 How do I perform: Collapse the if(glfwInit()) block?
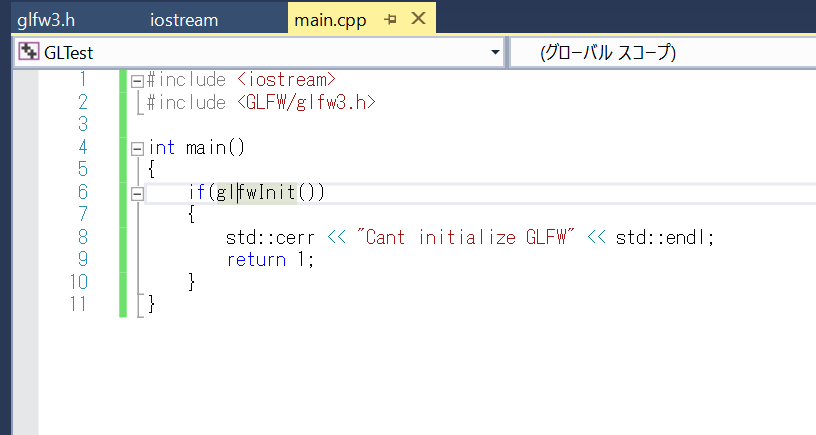tap(137, 194)
